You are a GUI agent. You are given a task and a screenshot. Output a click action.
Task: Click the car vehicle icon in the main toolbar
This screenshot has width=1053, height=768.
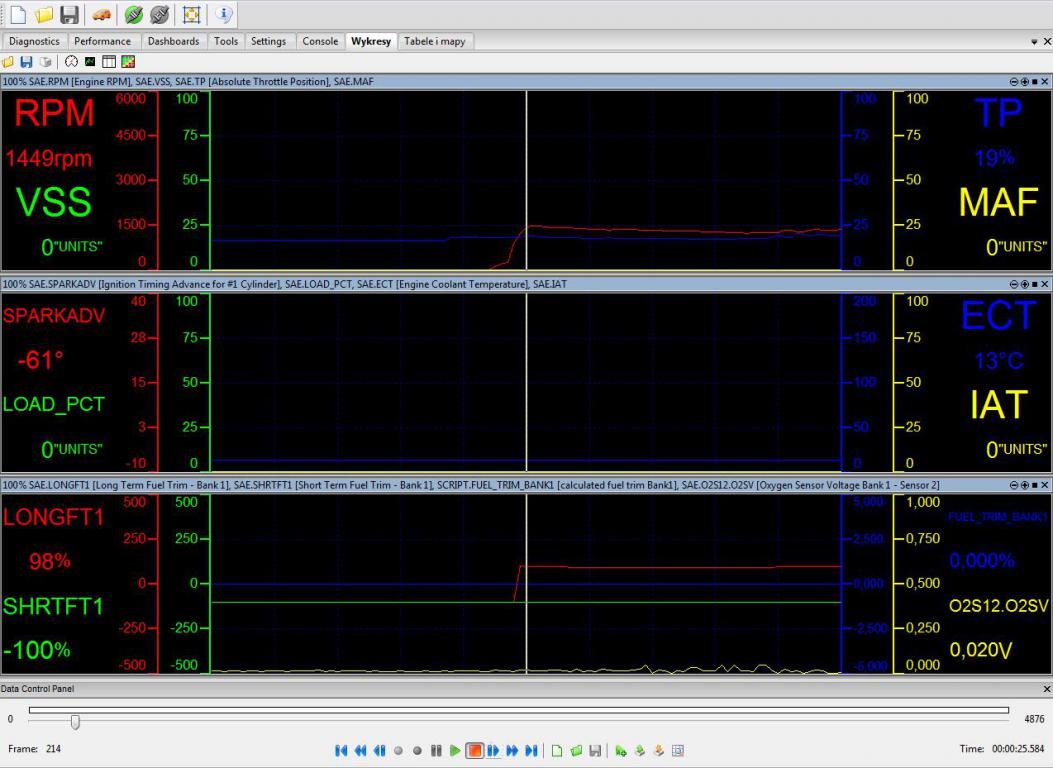100,15
